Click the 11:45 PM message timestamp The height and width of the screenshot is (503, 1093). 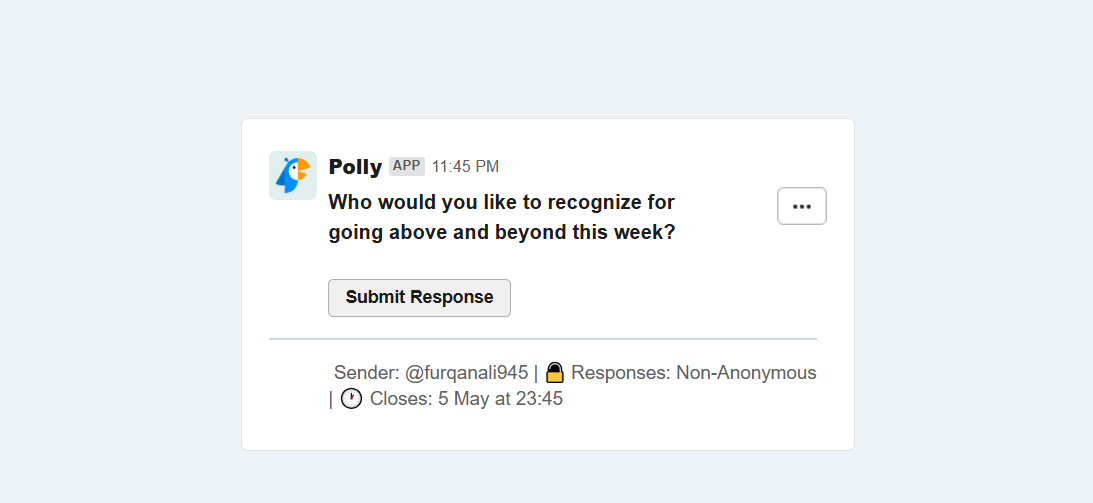pyautogui.click(x=465, y=167)
